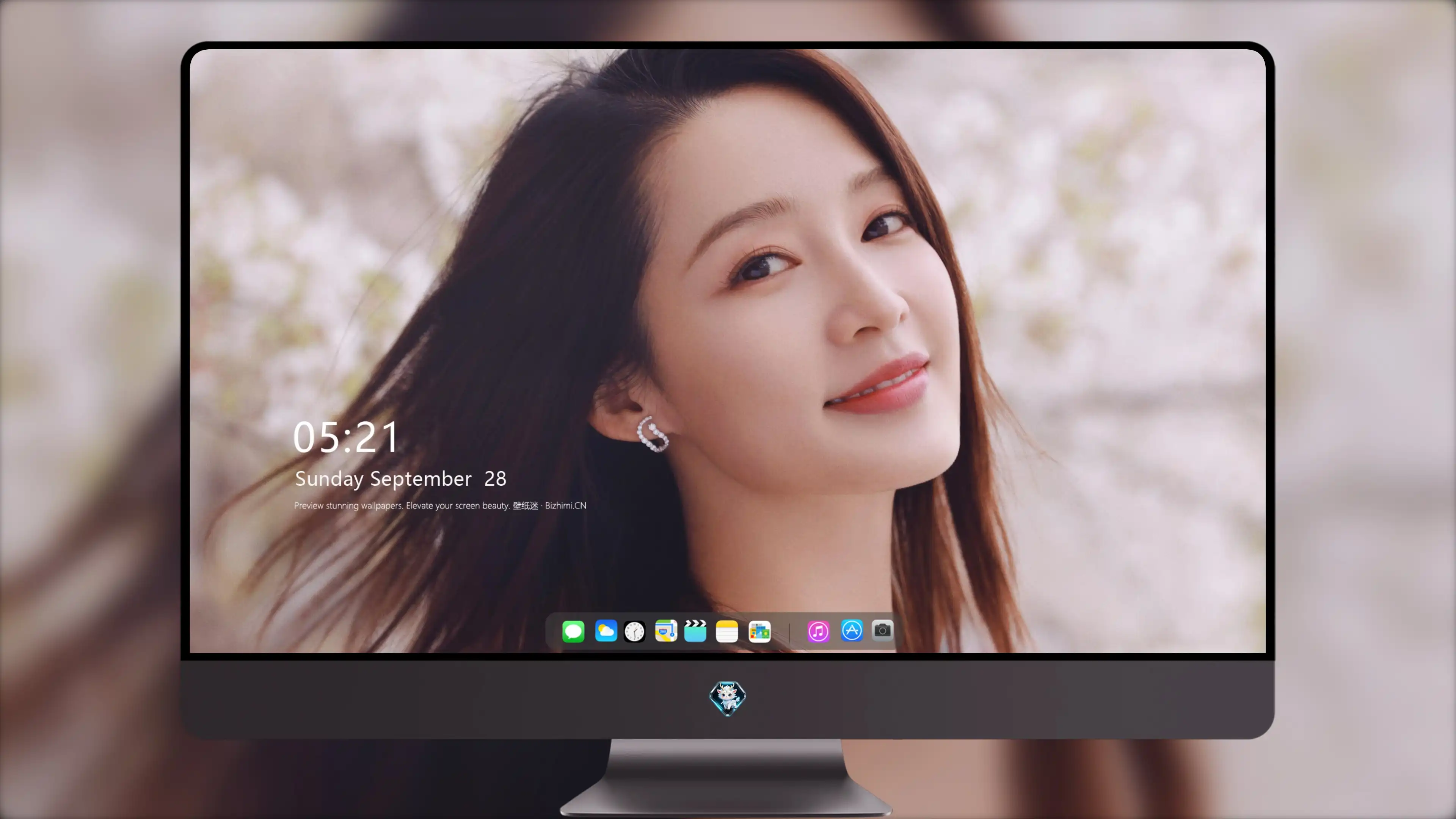Open the green Messages app in the dock
This screenshot has height=819, width=1456.
click(x=573, y=631)
